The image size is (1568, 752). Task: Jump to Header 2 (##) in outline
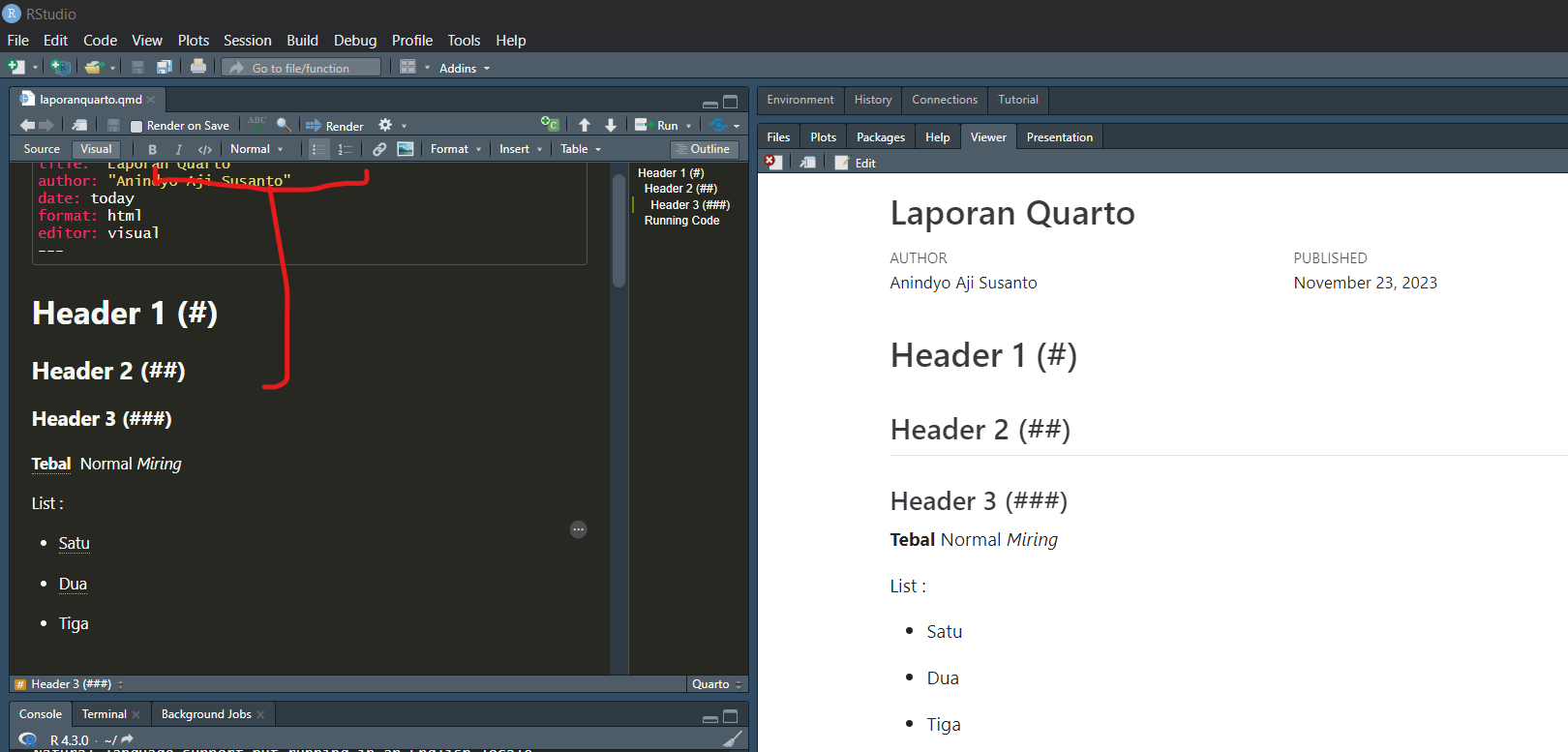[x=681, y=189]
